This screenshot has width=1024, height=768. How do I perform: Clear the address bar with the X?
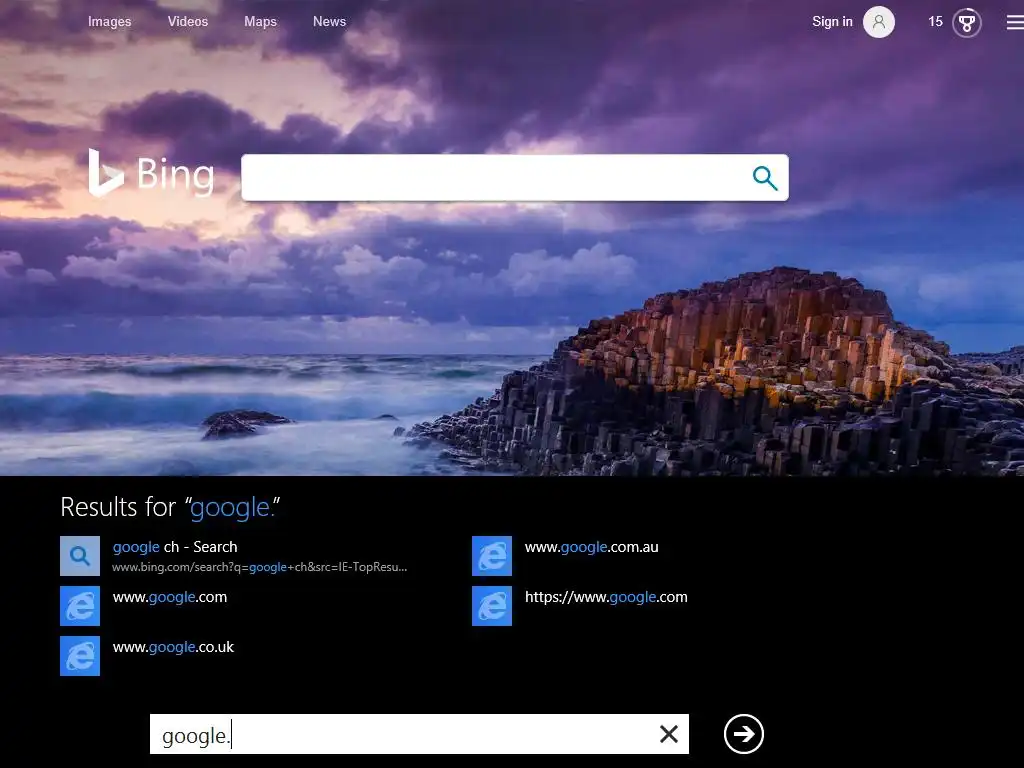click(x=669, y=734)
